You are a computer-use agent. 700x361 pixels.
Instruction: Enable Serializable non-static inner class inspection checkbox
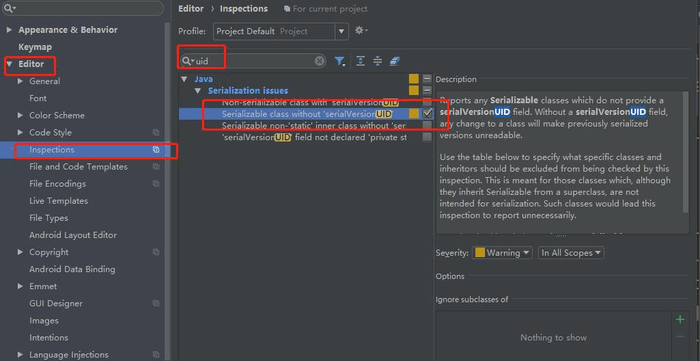click(x=427, y=125)
